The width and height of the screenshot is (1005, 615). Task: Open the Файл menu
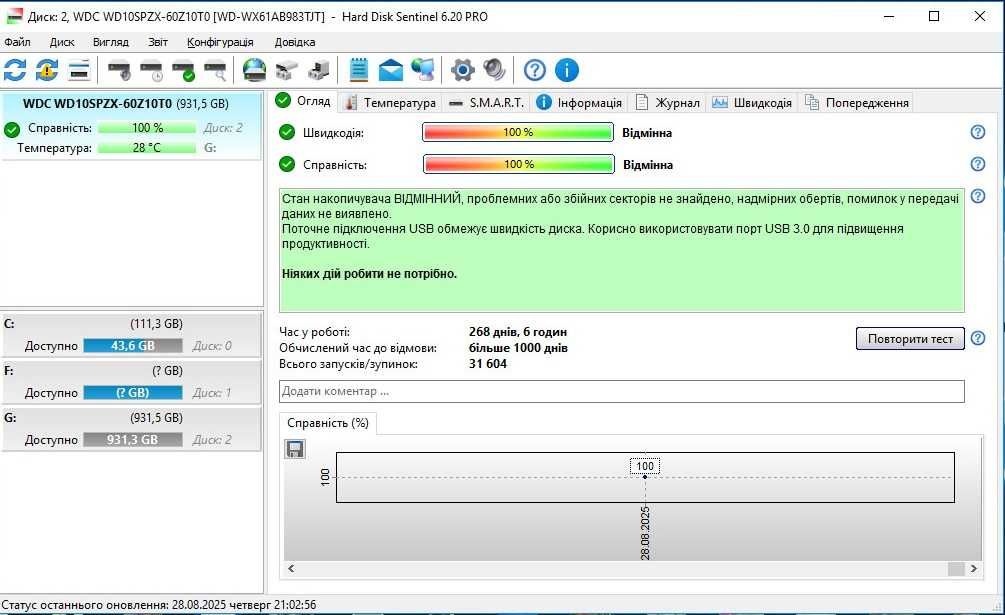click(17, 42)
